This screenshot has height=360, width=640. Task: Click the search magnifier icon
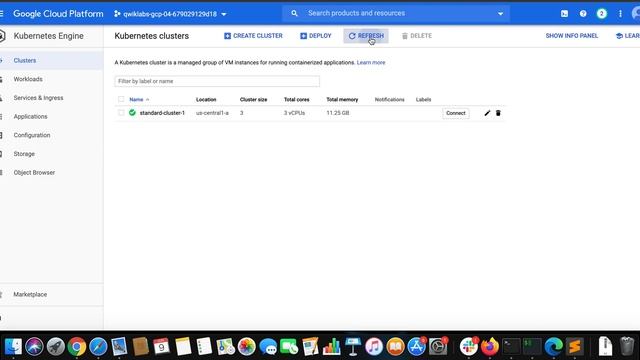294,13
